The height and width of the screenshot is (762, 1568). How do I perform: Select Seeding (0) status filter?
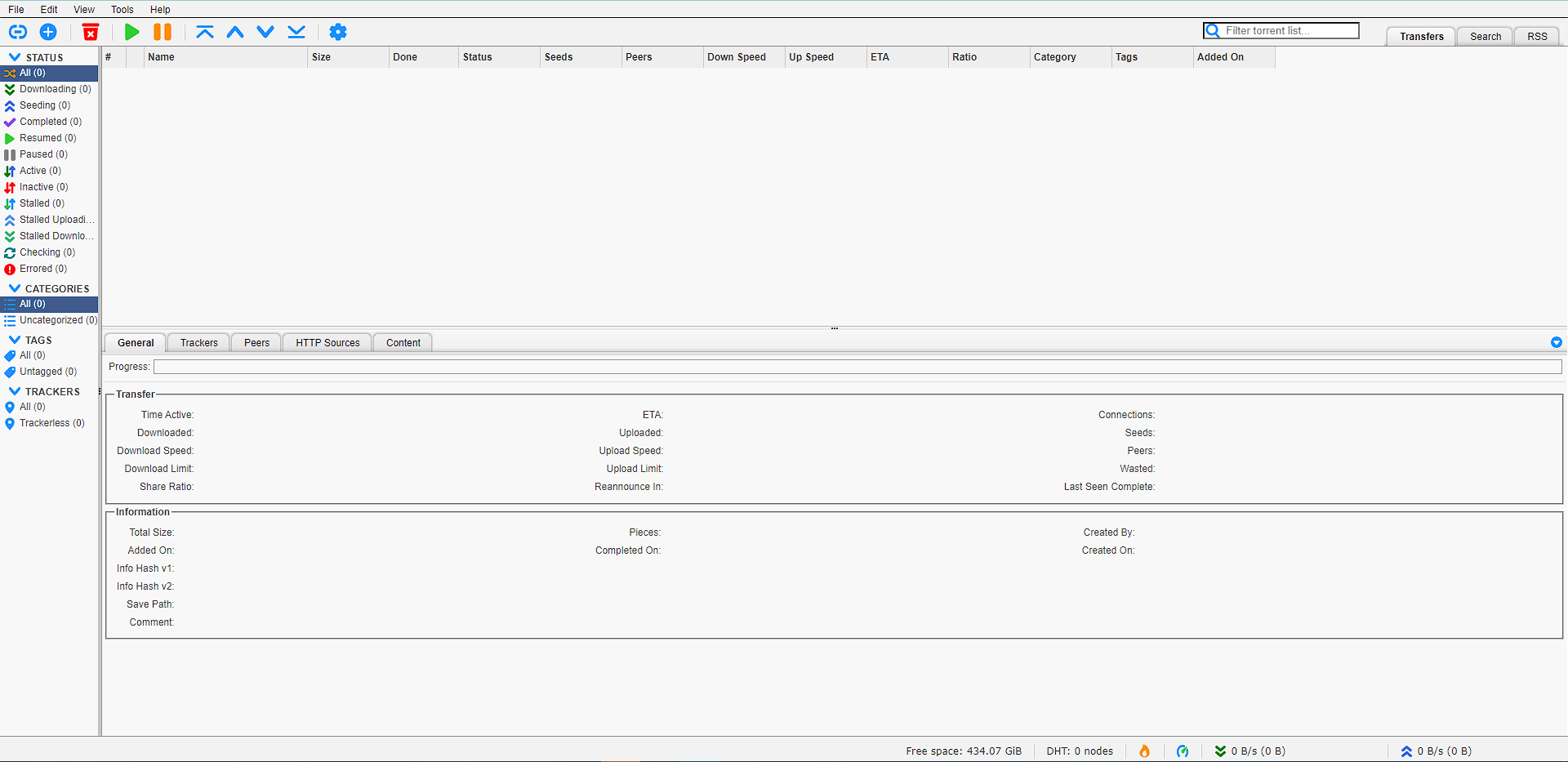point(49,105)
